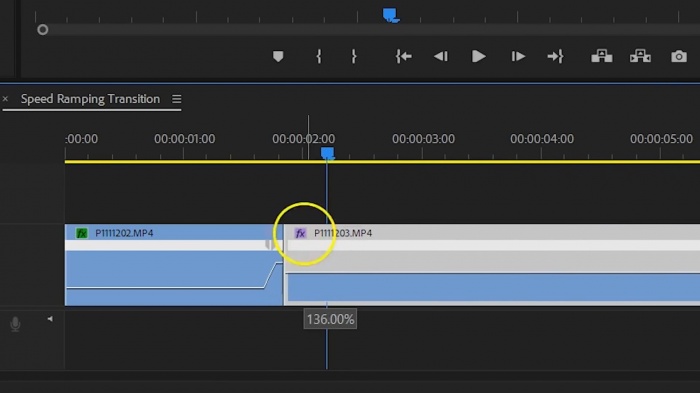The height and width of the screenshot is (393, 700).
Task: Start playback with the Play button
Action: (x=479, y=57)
